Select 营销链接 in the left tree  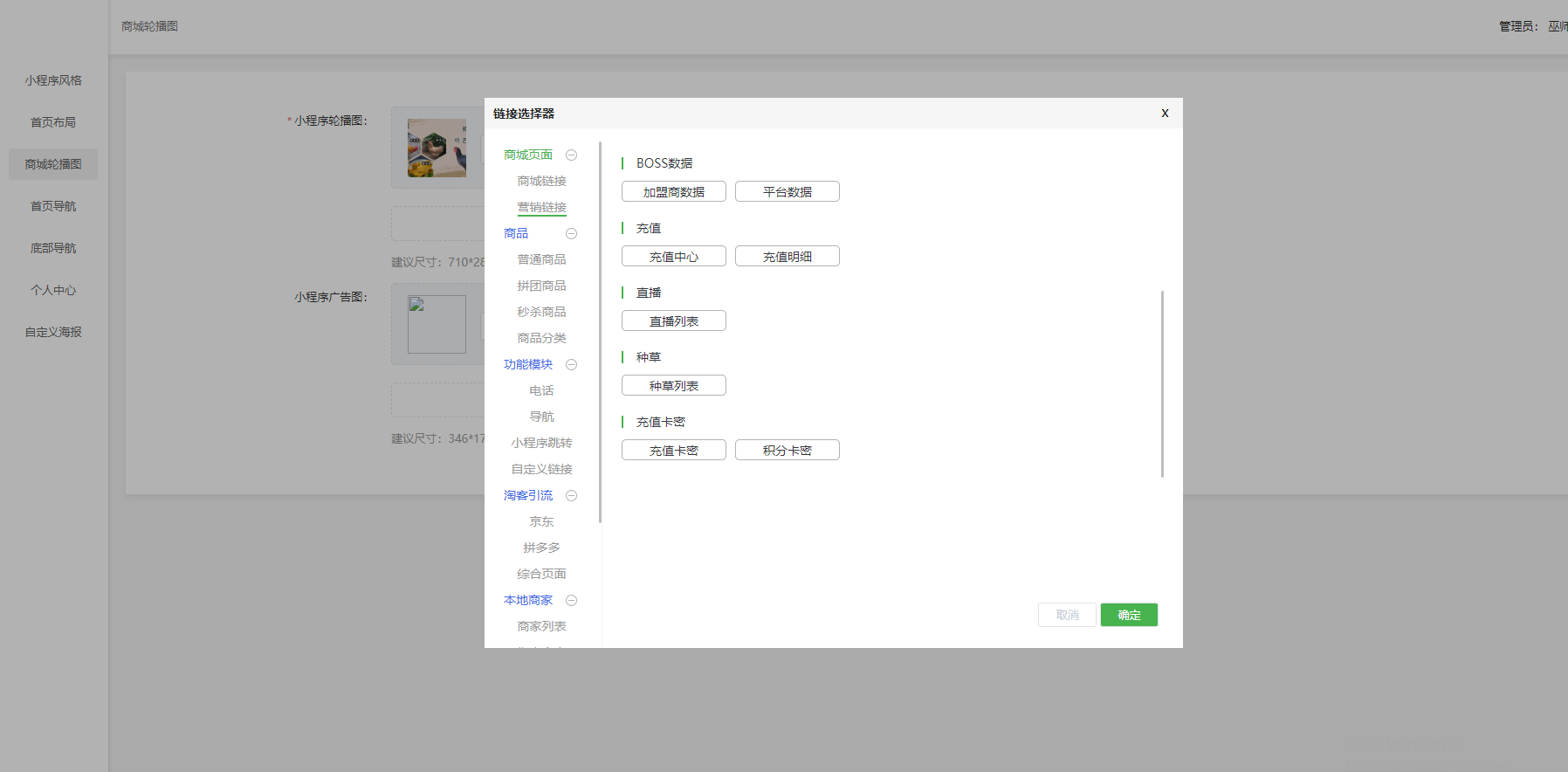click(x=541, y=207)
